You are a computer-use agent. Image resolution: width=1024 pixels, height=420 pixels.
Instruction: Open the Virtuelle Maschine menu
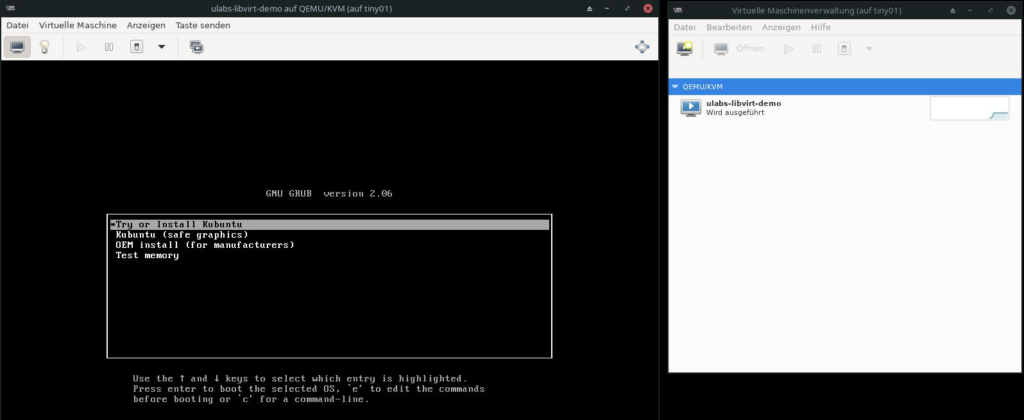(x=78, y=25)
